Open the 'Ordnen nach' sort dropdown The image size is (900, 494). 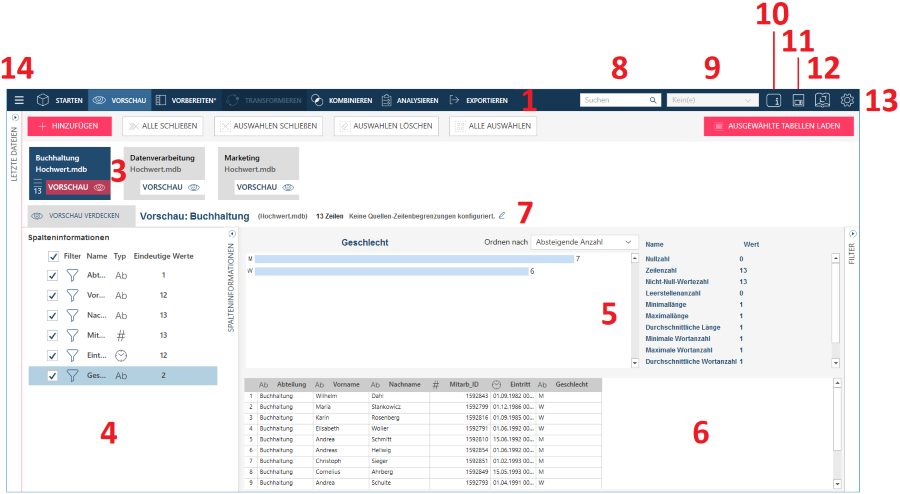pos(585,242)
